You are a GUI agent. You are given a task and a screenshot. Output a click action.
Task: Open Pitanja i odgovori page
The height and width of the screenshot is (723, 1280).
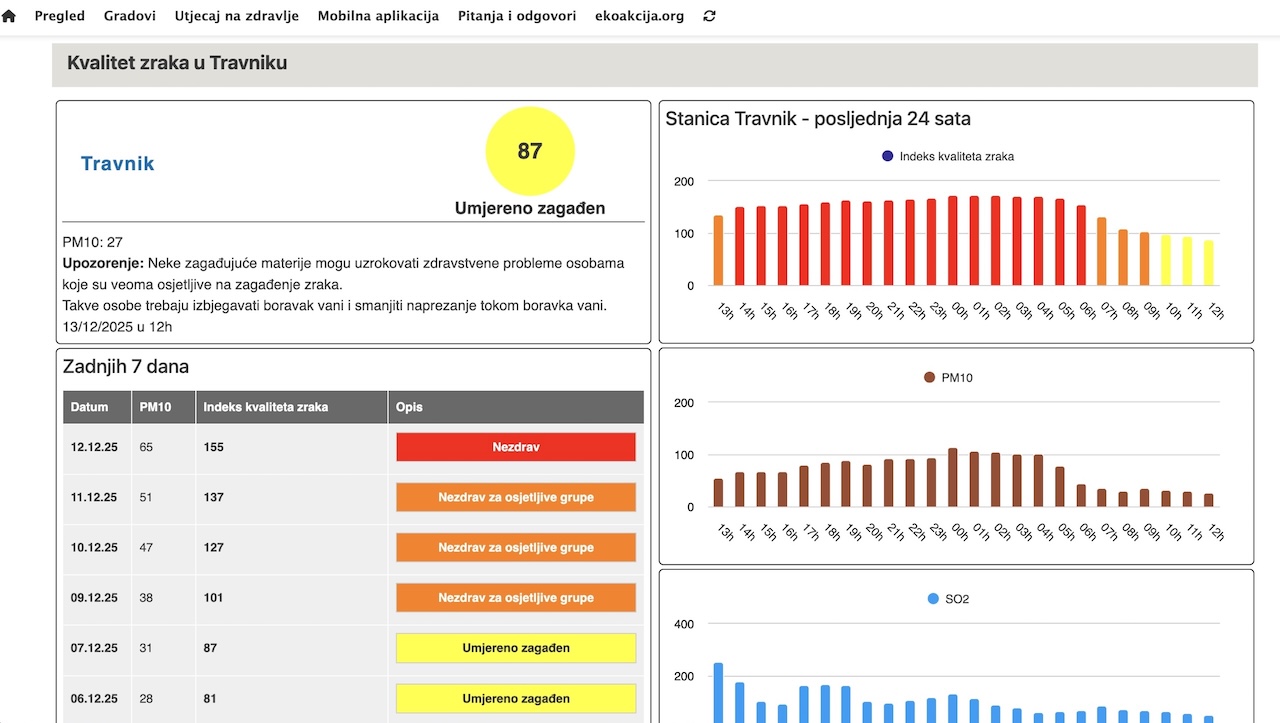[x=517, y=16]
